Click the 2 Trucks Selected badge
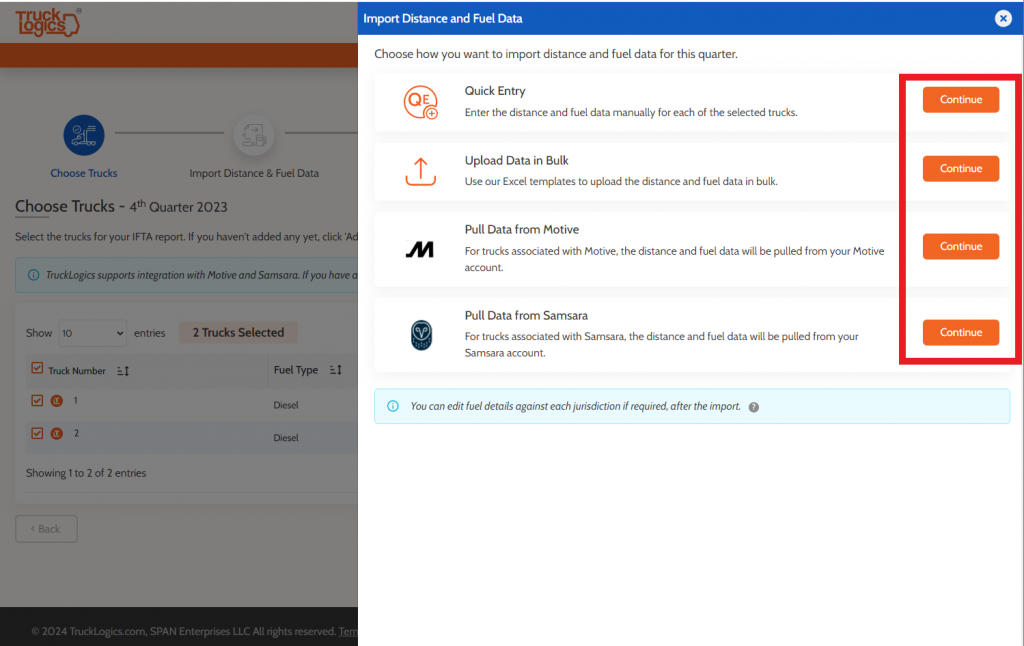Image resolution: width=1024 pixels, height=646 pixels. [x=238, y=332]
